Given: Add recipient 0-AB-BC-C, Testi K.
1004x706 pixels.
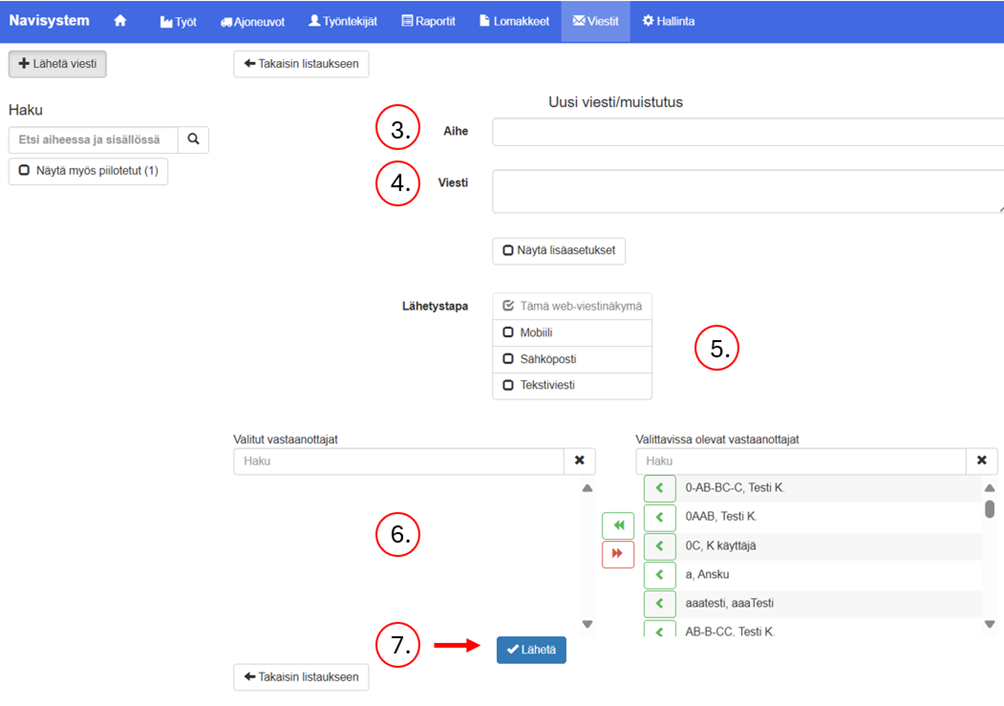Looking at the screenshot, I should tap(659, 488).
